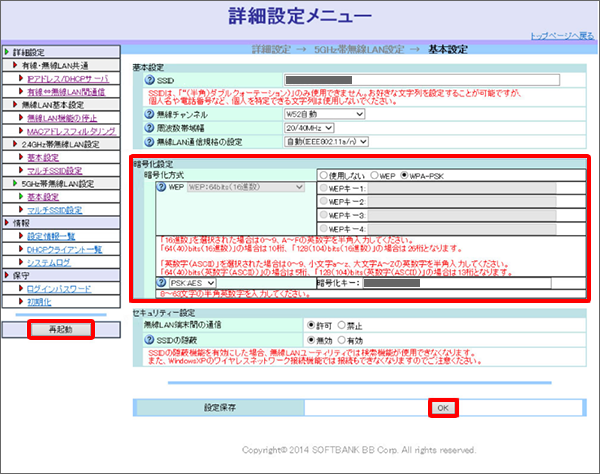Click OK to save settings
The image size is (600, 474).
[443, 408]
